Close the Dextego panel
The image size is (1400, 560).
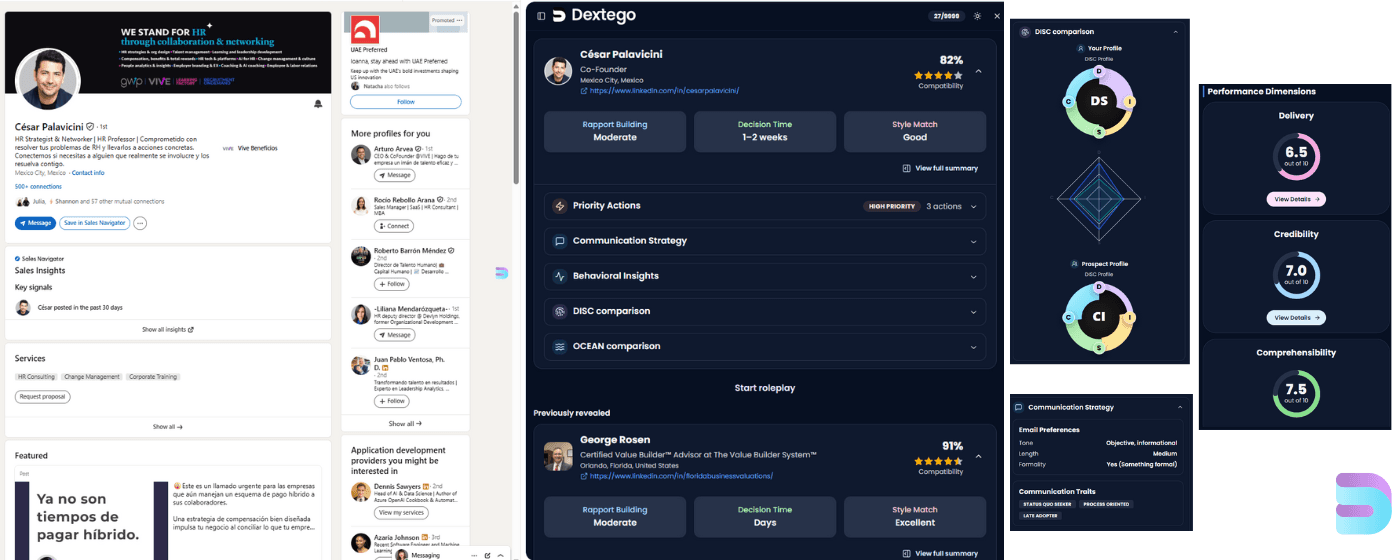pos(997,16)
